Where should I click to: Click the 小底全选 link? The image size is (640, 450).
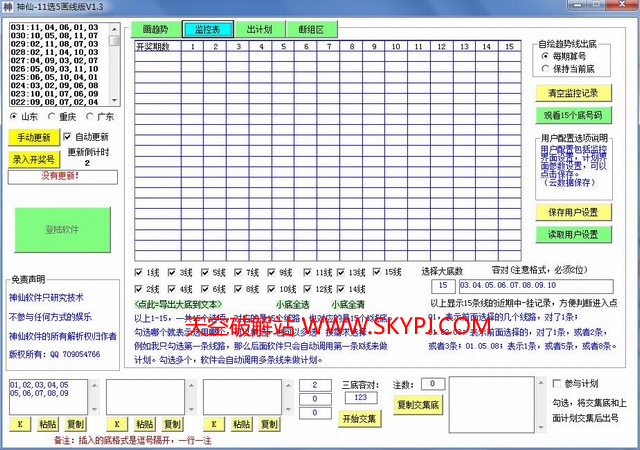tap(294, 305)
